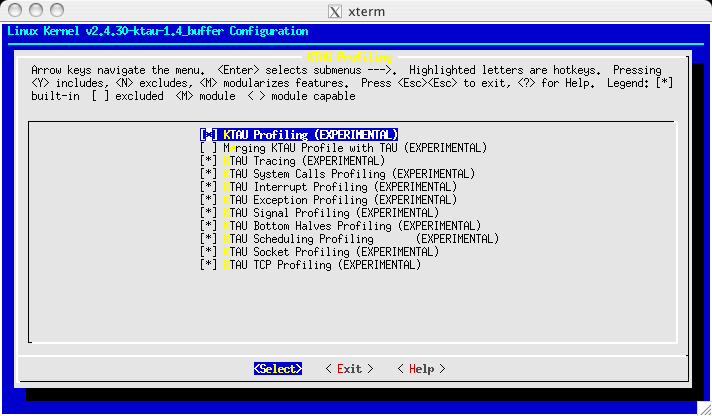Viewport: 712px width, 416px height.
Task: Toggle KTAU TCP Profiling checkbox
Action: point(208,265)
